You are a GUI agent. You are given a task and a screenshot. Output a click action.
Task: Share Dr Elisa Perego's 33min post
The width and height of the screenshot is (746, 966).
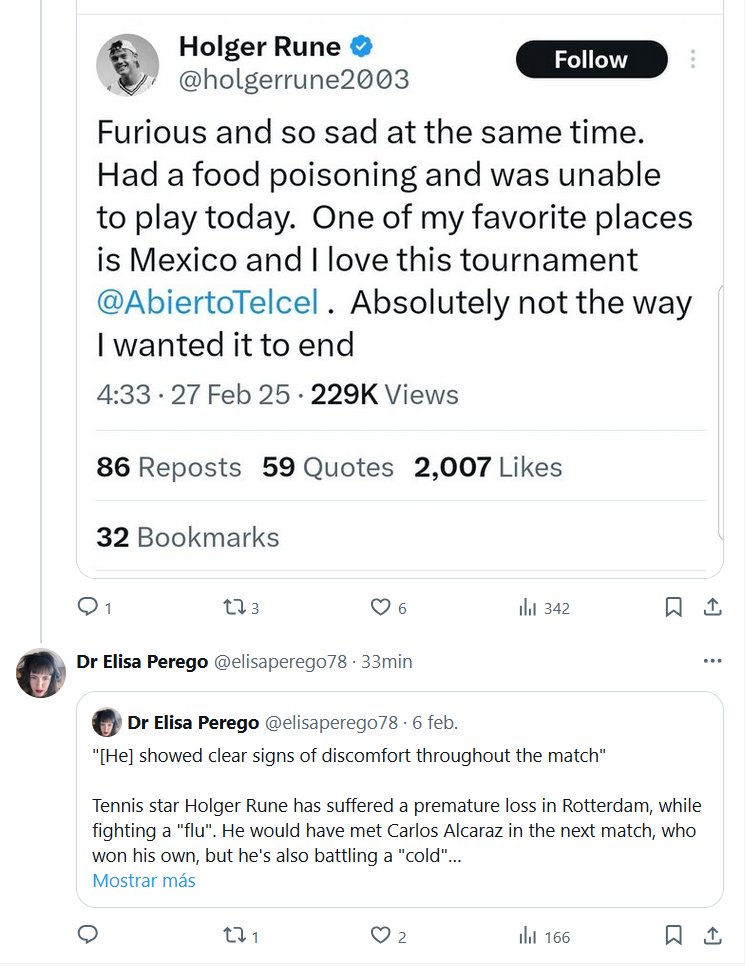pos(712,936)
